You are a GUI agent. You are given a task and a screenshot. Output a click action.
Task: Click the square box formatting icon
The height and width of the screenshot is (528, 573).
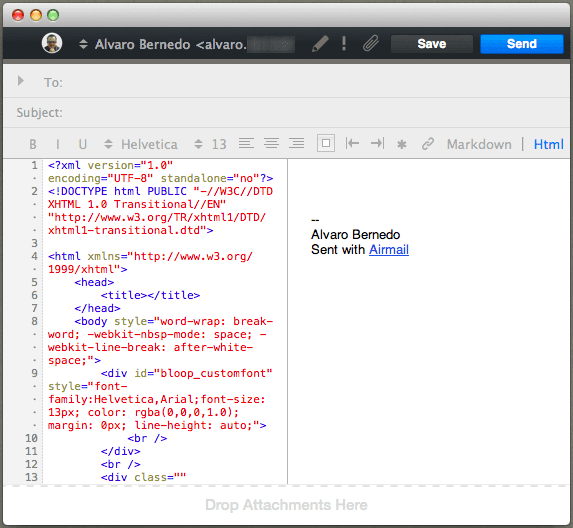click(326, 143)
